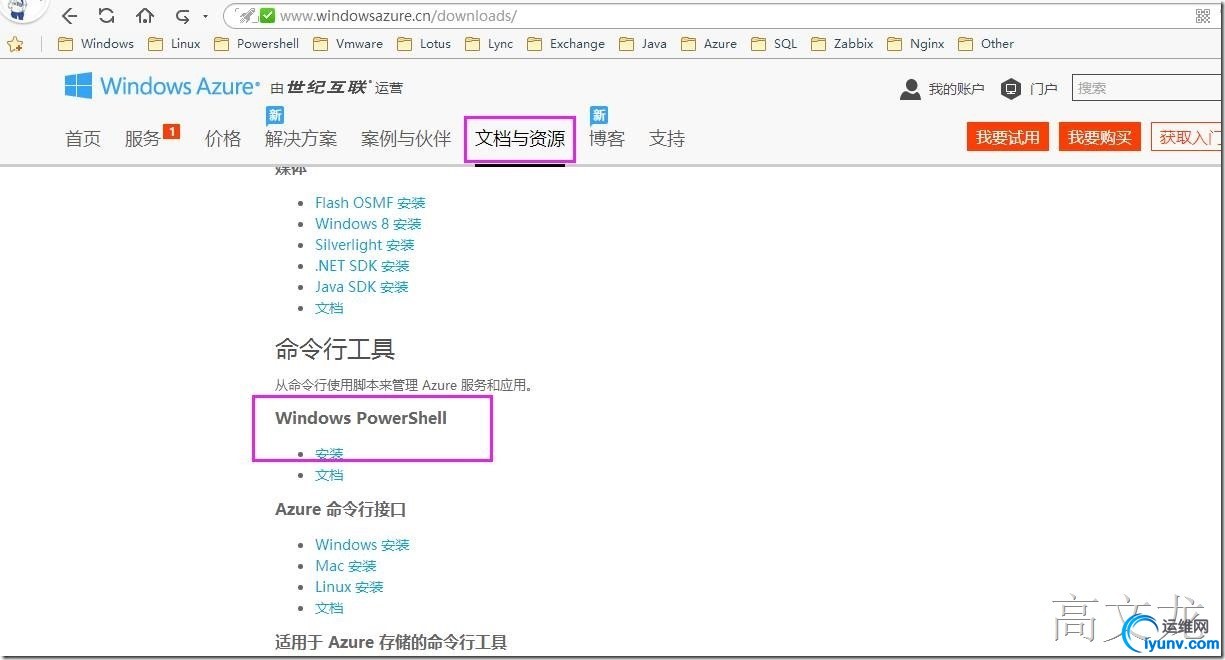Viewport: 1225px width, 660px height.
Task: Click the 获取入门 button
Action: point(1188,137)
